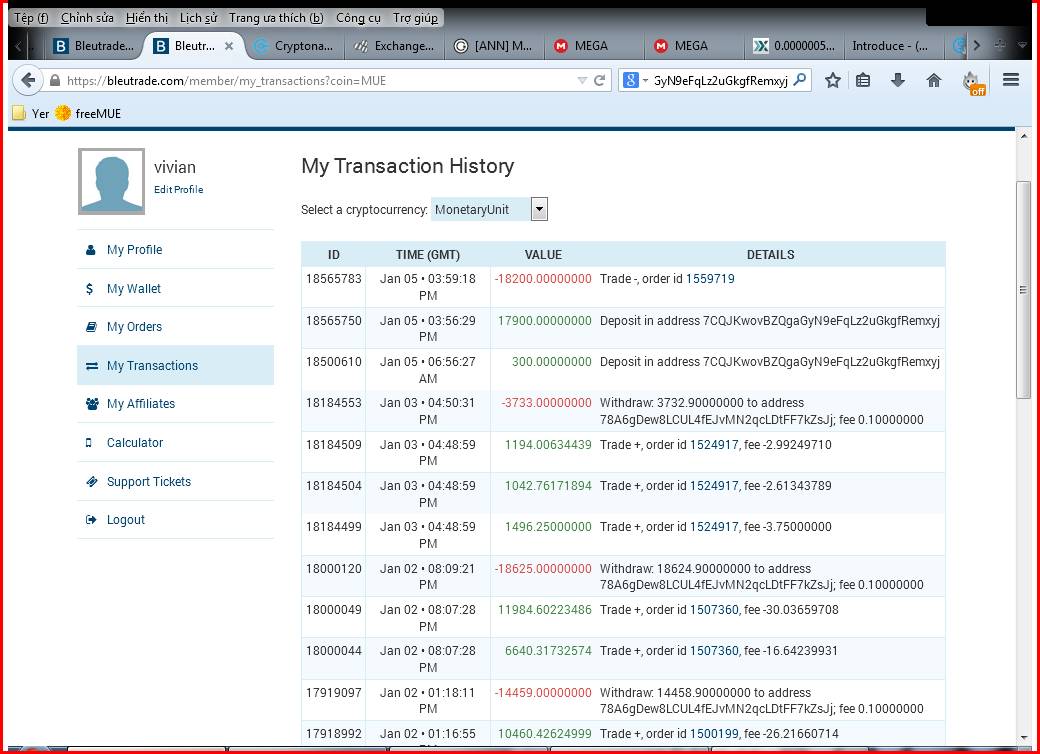Click the browser back arrow button
Viewport: 1040px width, 754px height.
pyautogui.click(x=28, y=81)
